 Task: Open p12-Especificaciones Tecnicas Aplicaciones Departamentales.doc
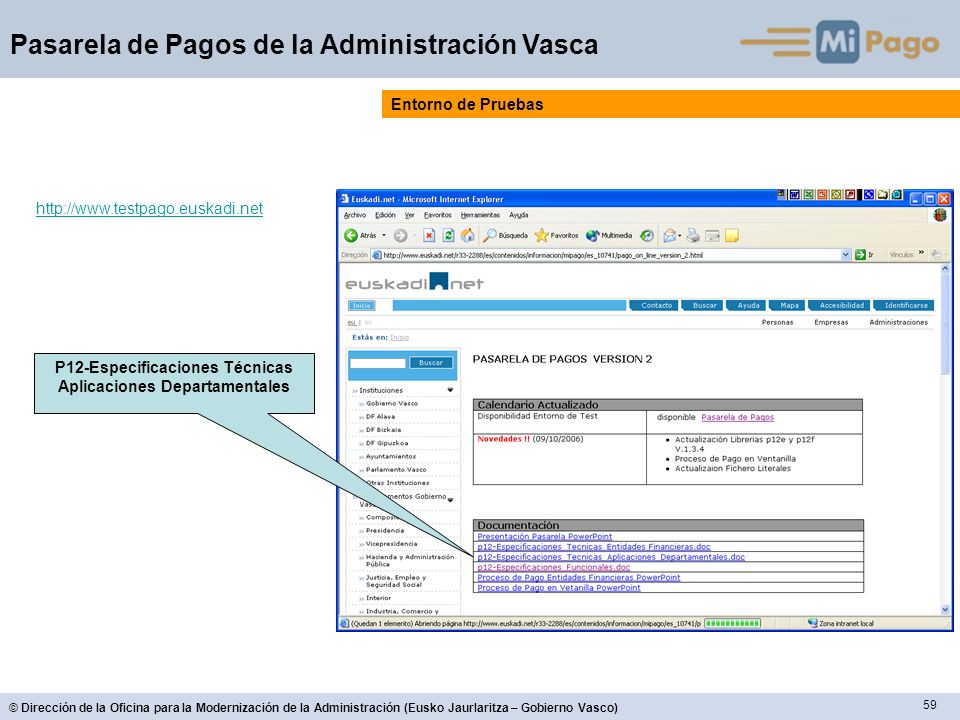(611, 557)
